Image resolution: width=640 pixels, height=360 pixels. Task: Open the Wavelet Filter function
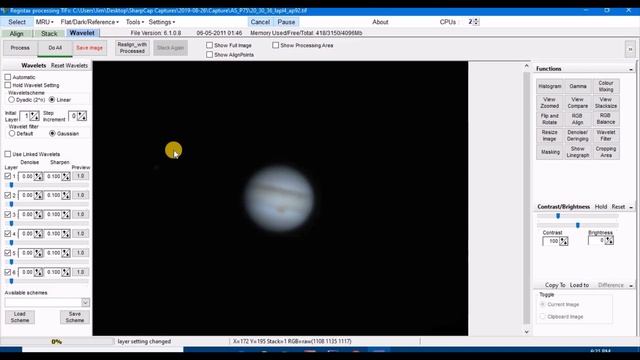[x=606, y=136]
